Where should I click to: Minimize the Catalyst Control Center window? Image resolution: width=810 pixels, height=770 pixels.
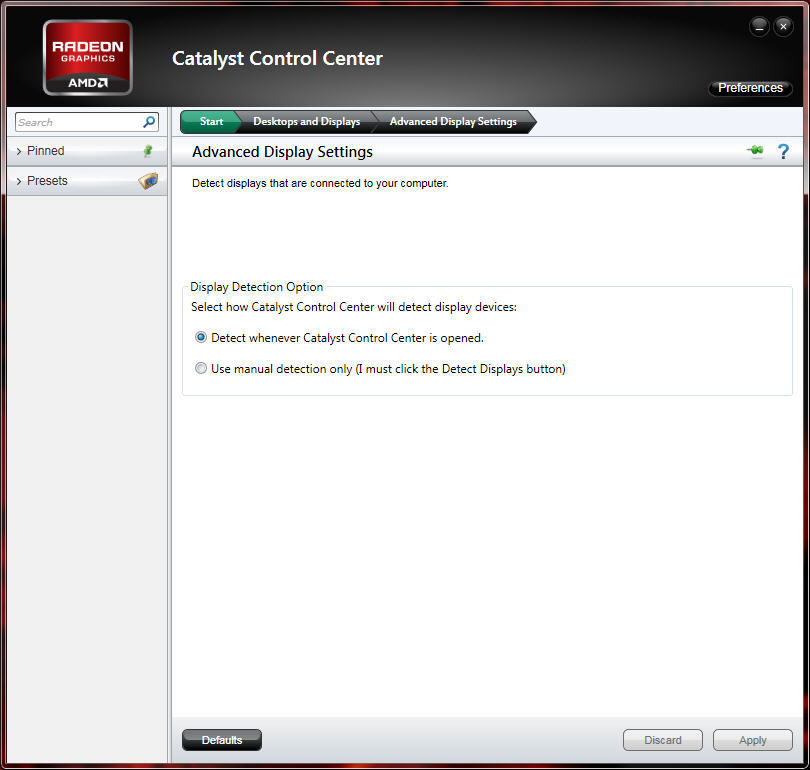(759, 26)
